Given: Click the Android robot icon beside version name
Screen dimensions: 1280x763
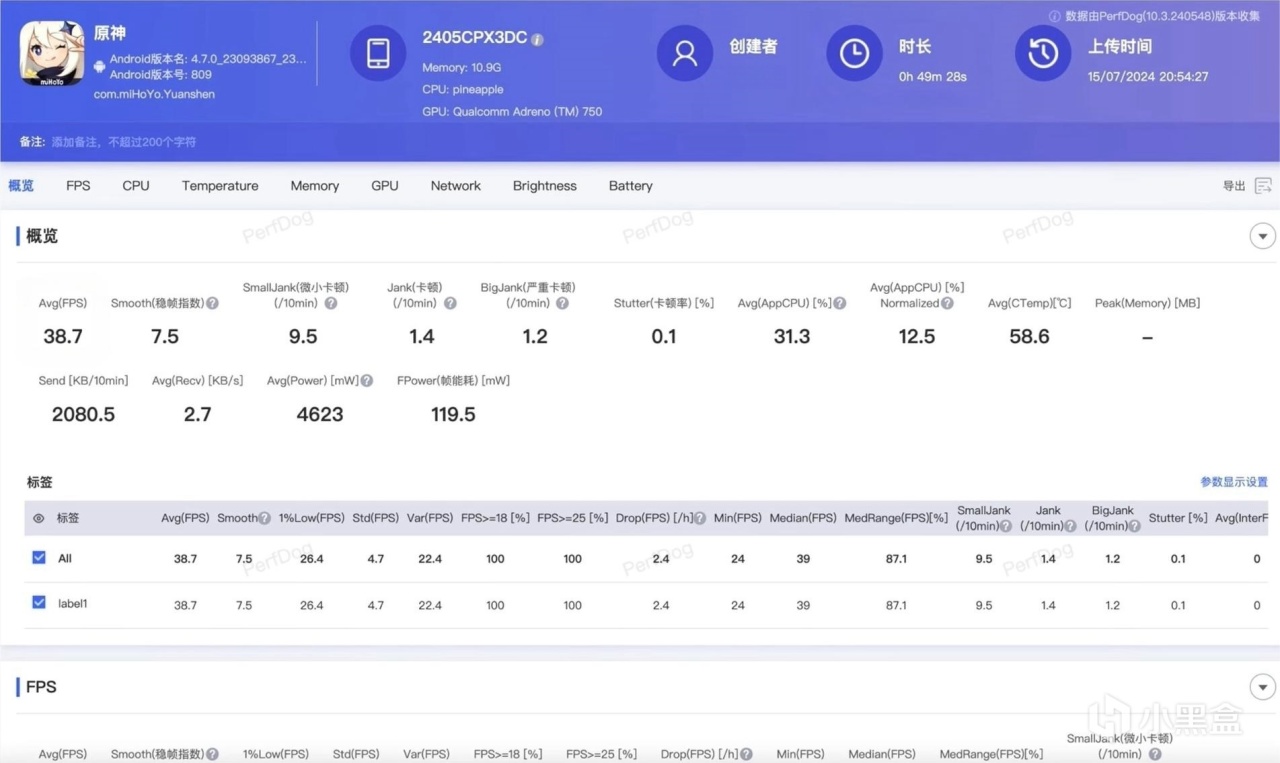Looking at the screenshot, I should [99, 67].
